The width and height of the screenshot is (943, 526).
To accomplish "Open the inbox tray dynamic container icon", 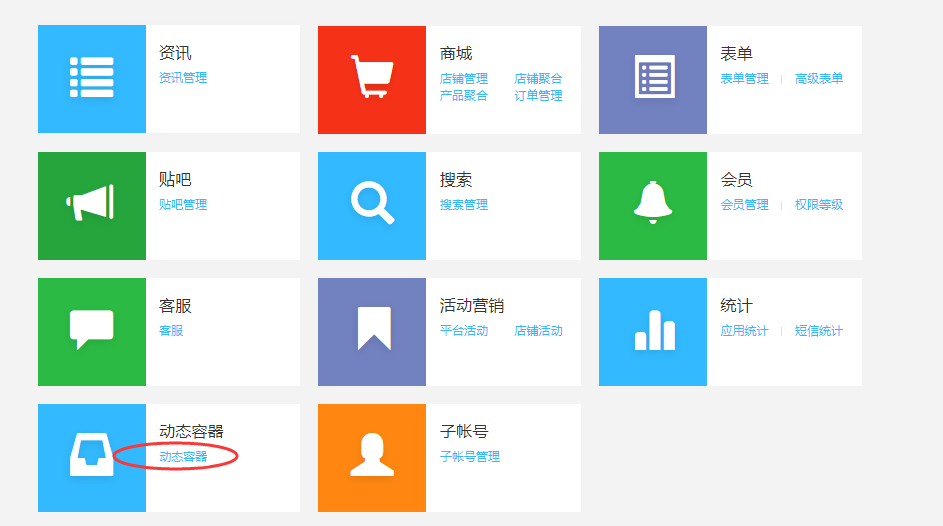I will [x=92, y=457].
